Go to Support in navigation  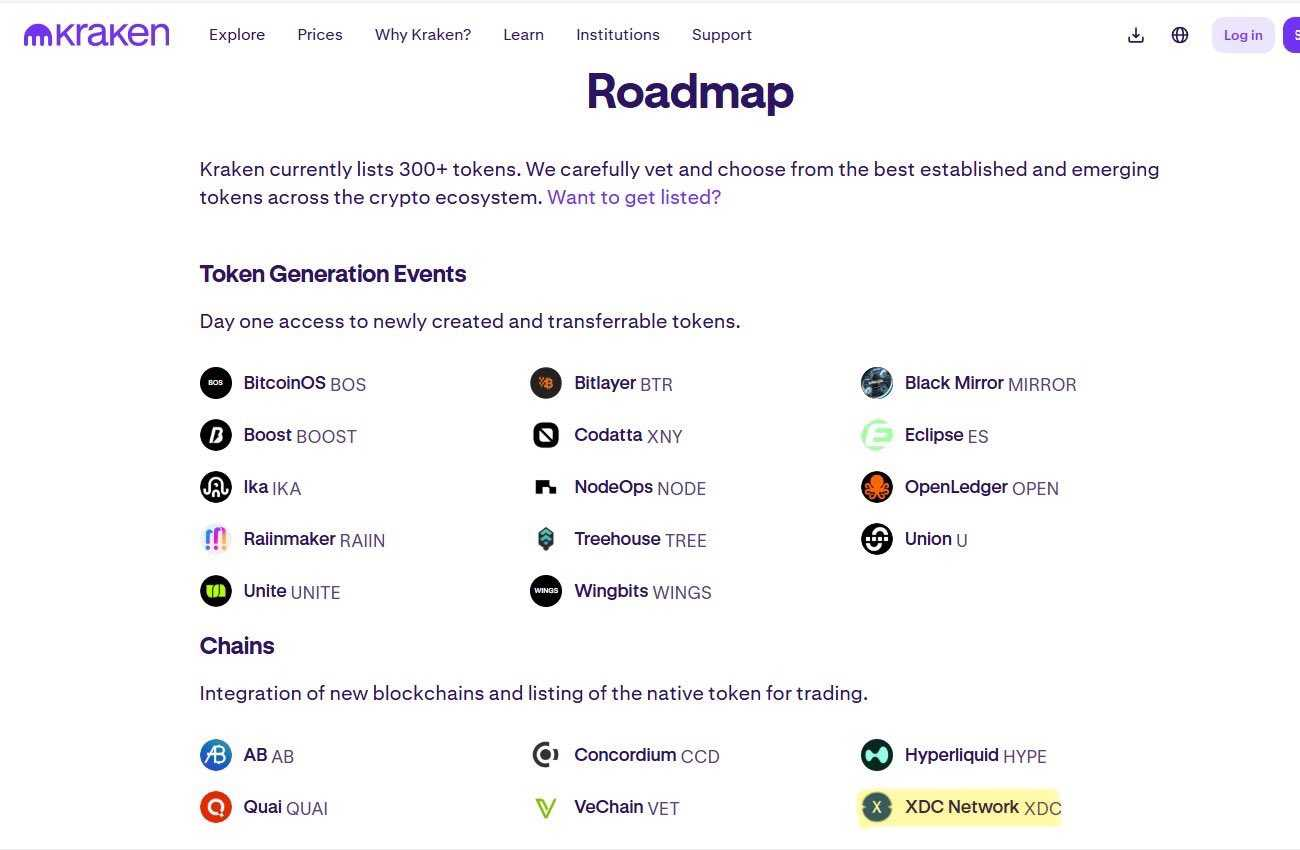(722, 35)
